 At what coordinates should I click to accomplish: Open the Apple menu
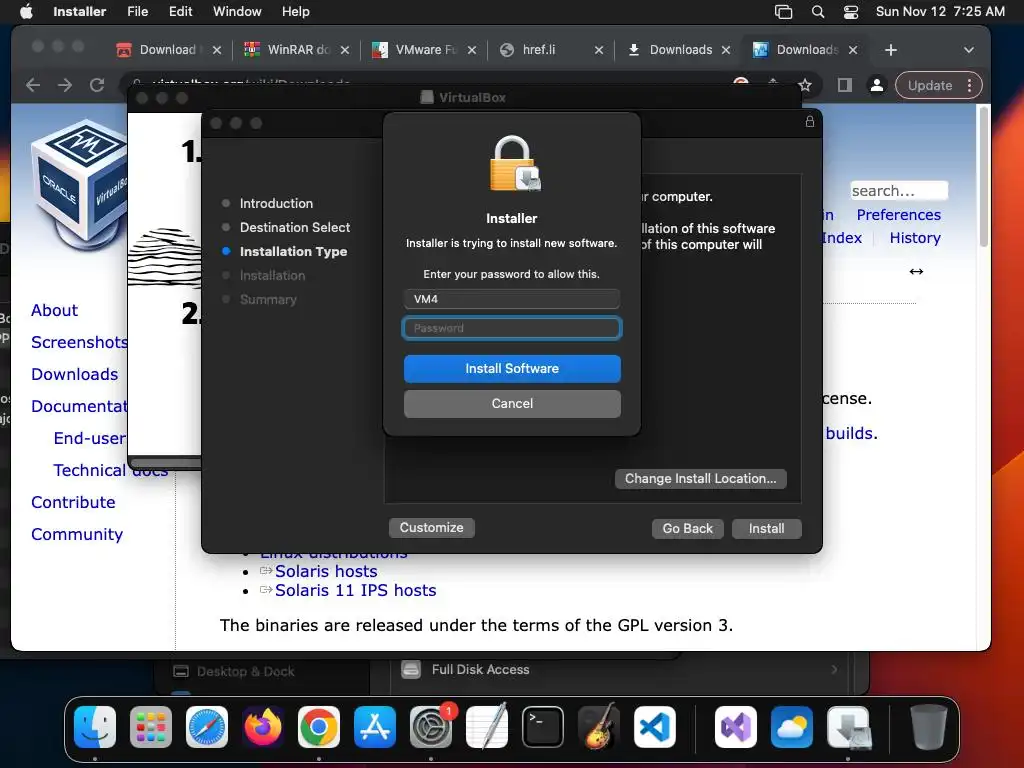click(x=26, y=11)
